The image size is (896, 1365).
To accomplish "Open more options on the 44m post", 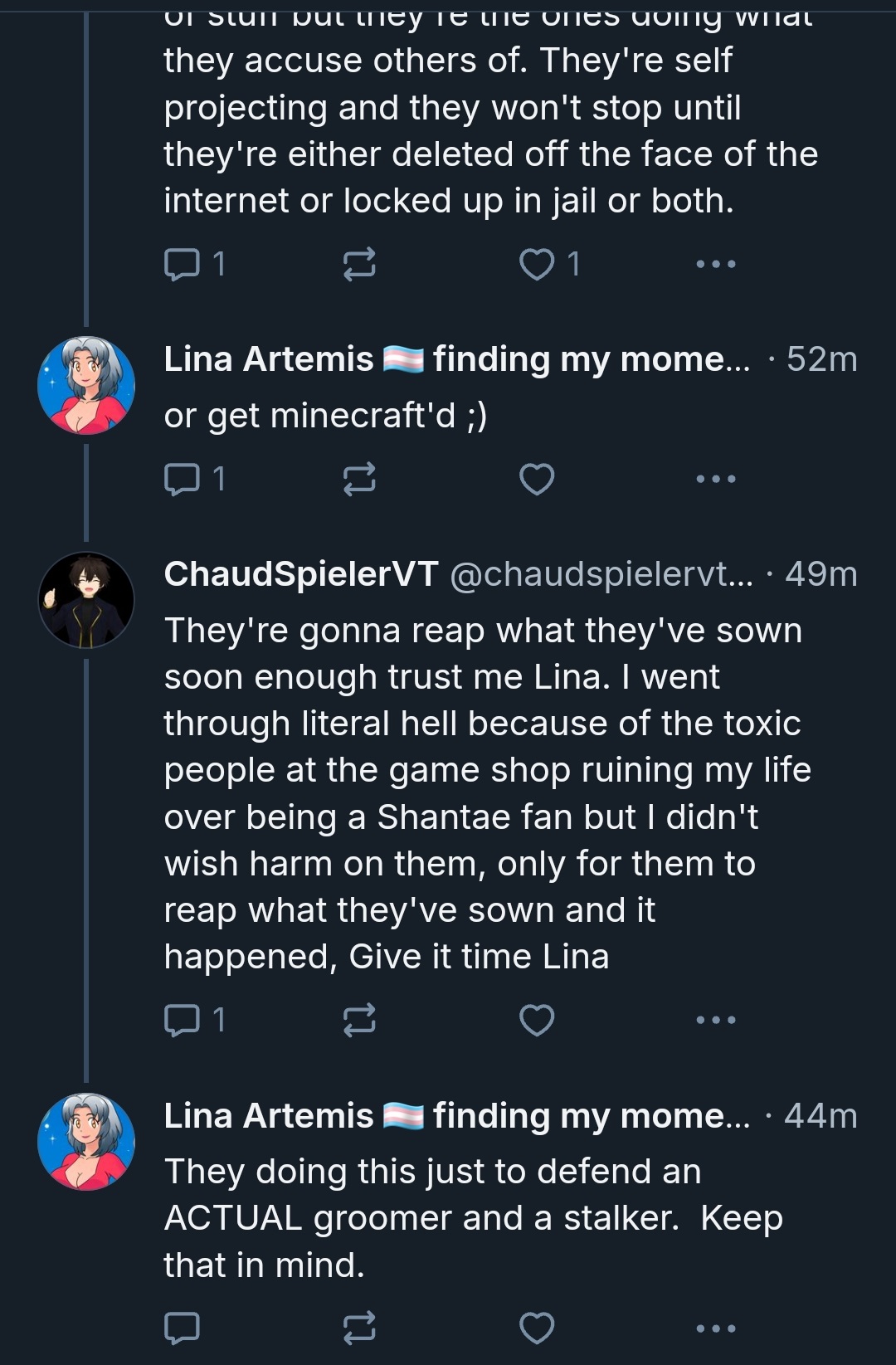I will 715,1328.
